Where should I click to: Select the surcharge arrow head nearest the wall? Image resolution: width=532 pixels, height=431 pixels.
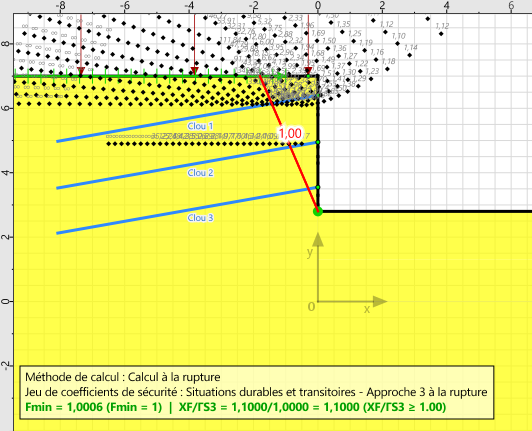pyautogui.click(x=308, y=71)
